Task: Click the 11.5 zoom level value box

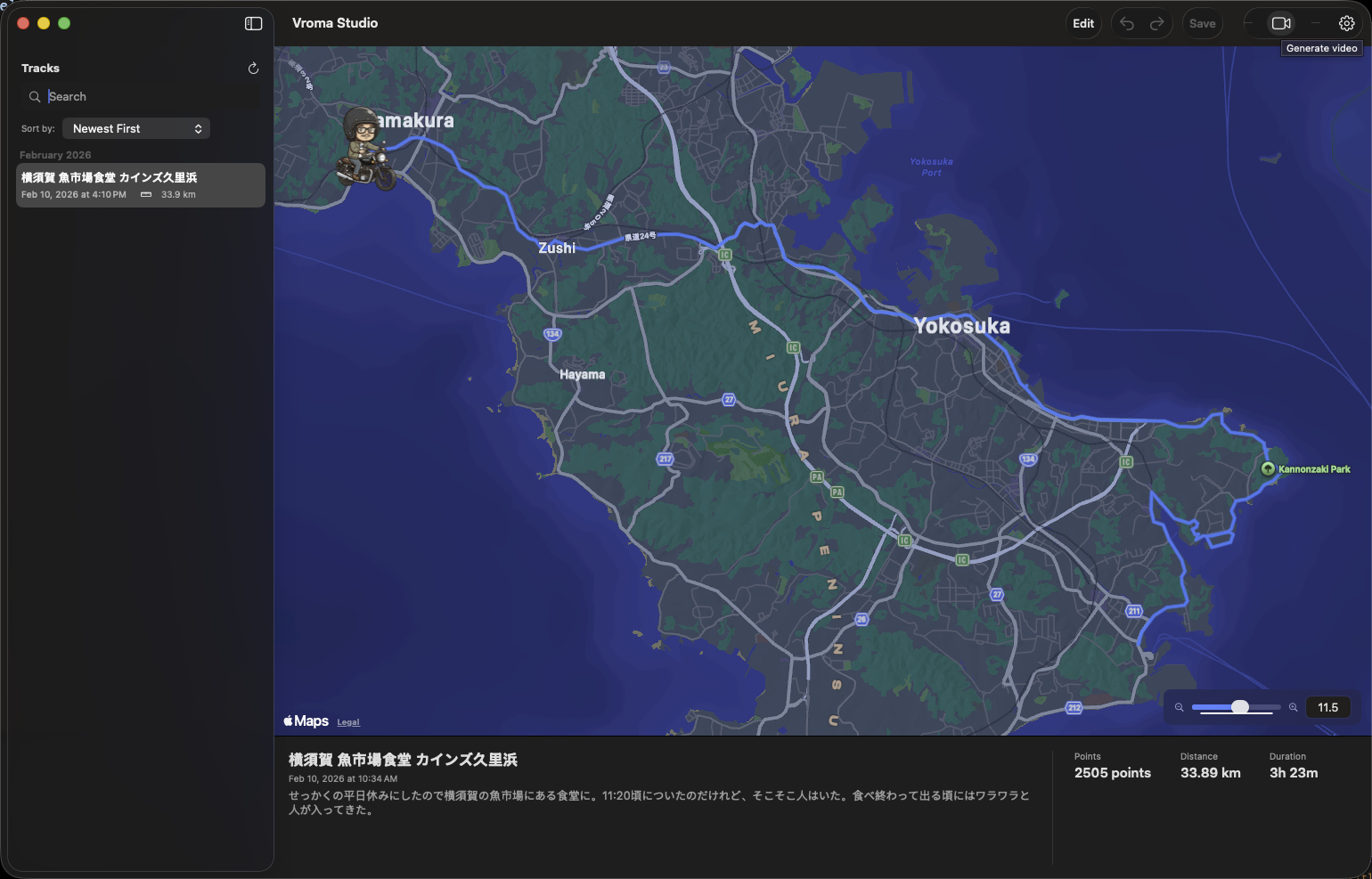Action: coord(1328,706)
